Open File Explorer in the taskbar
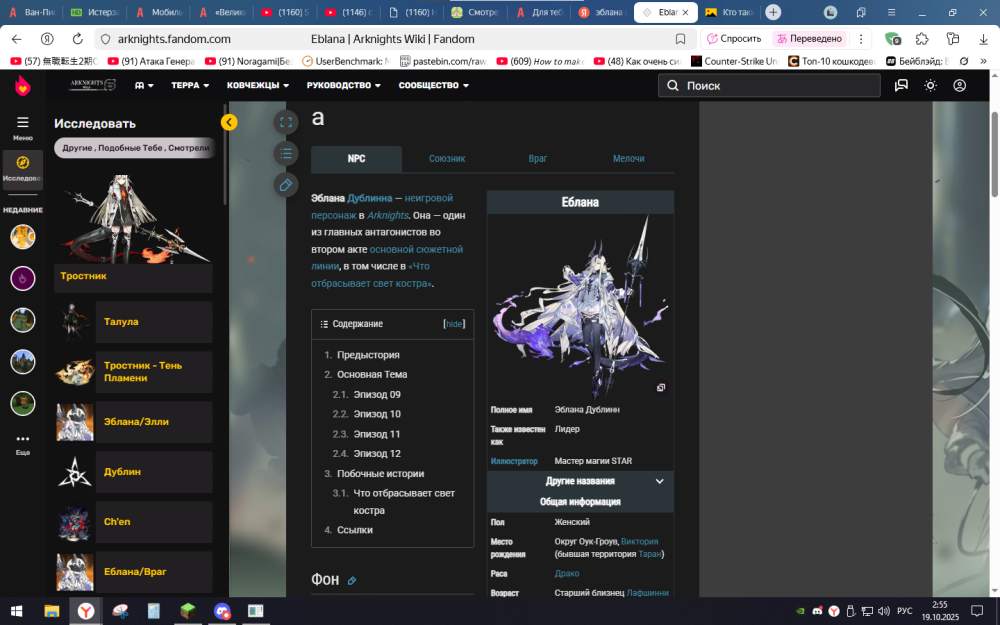 pyautogui.click(x=52, y=611)
